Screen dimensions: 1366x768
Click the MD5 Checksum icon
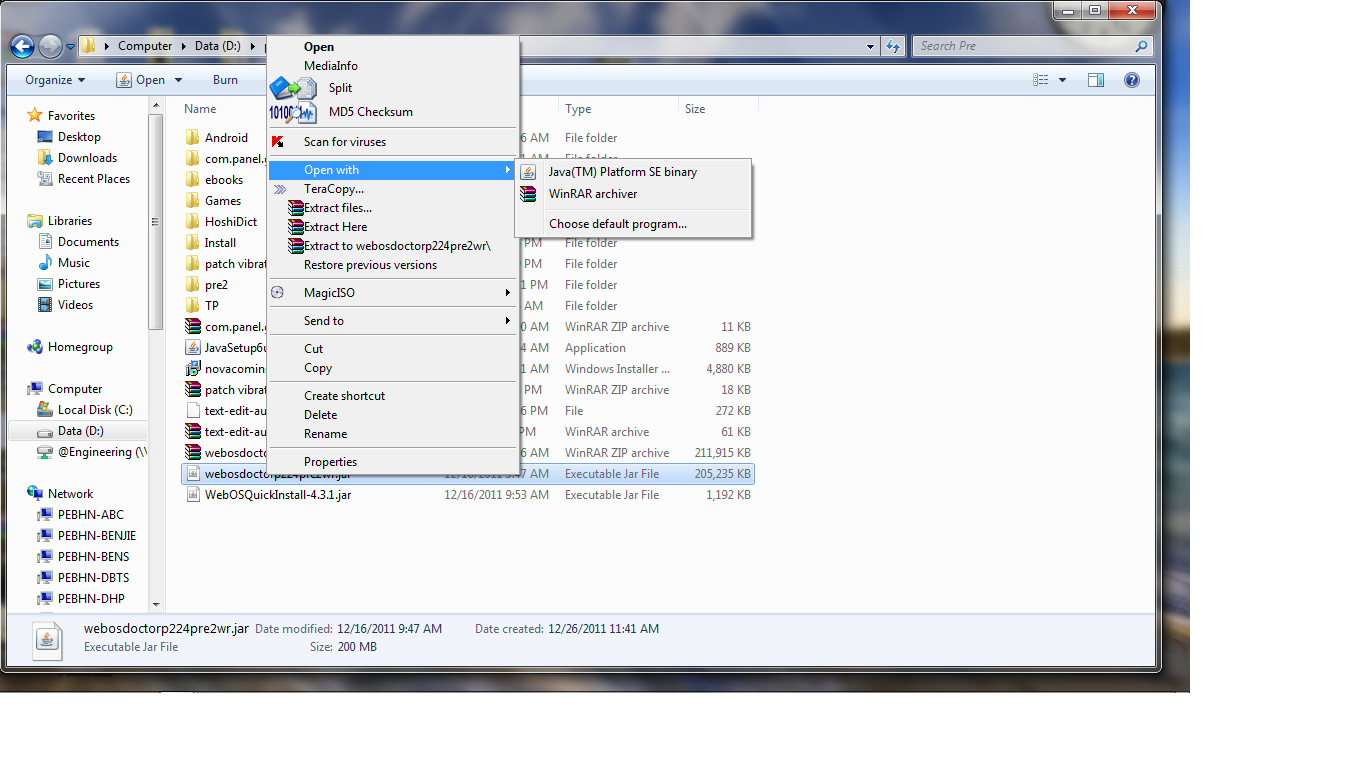coord(293,112)
